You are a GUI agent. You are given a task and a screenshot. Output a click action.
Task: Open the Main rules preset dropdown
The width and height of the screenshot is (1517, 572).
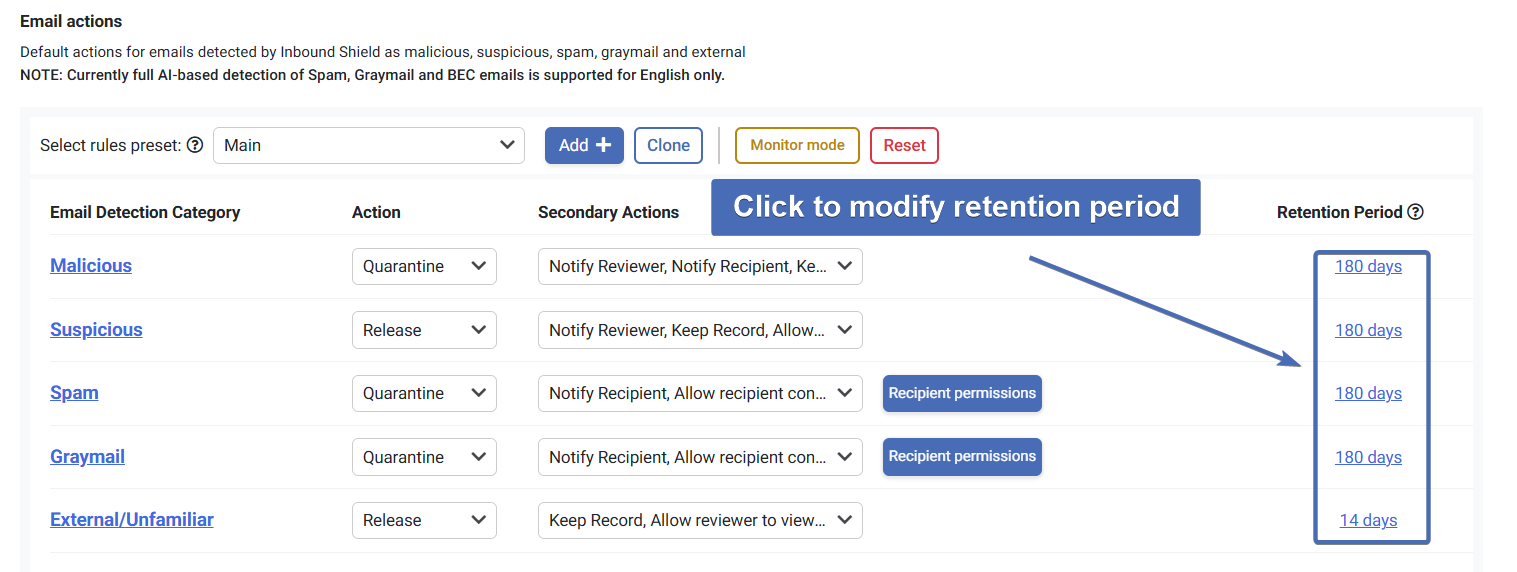click(x=369, y=145)
